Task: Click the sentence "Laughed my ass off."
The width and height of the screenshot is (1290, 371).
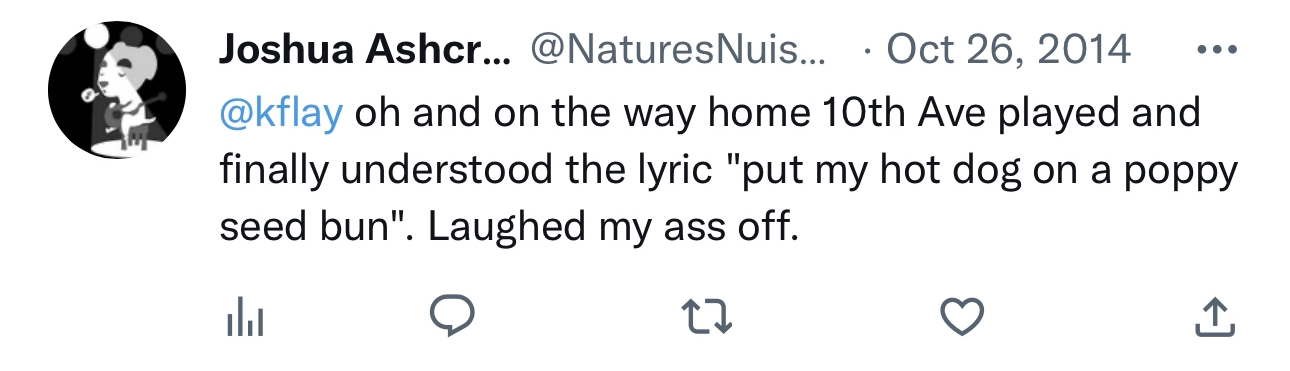Action: (615, 228)
